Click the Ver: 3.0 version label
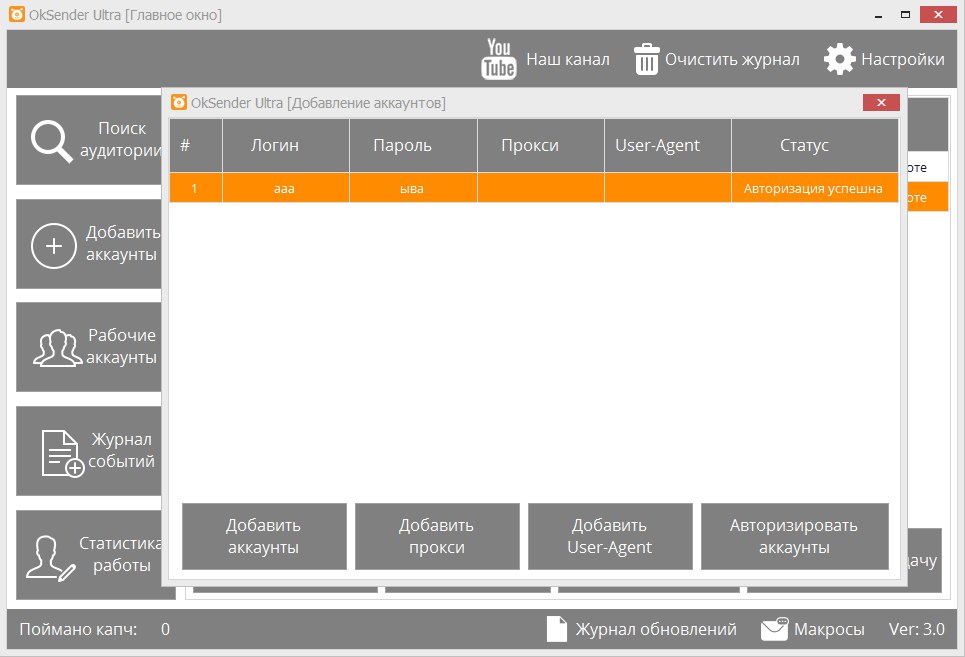Viewport: 965px width, 657px height. [x=916, y=629]
